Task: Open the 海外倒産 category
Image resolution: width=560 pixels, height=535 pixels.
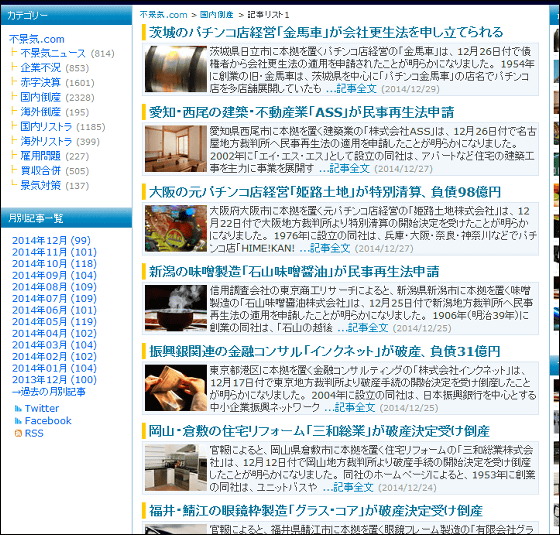Action: (40, 112)
